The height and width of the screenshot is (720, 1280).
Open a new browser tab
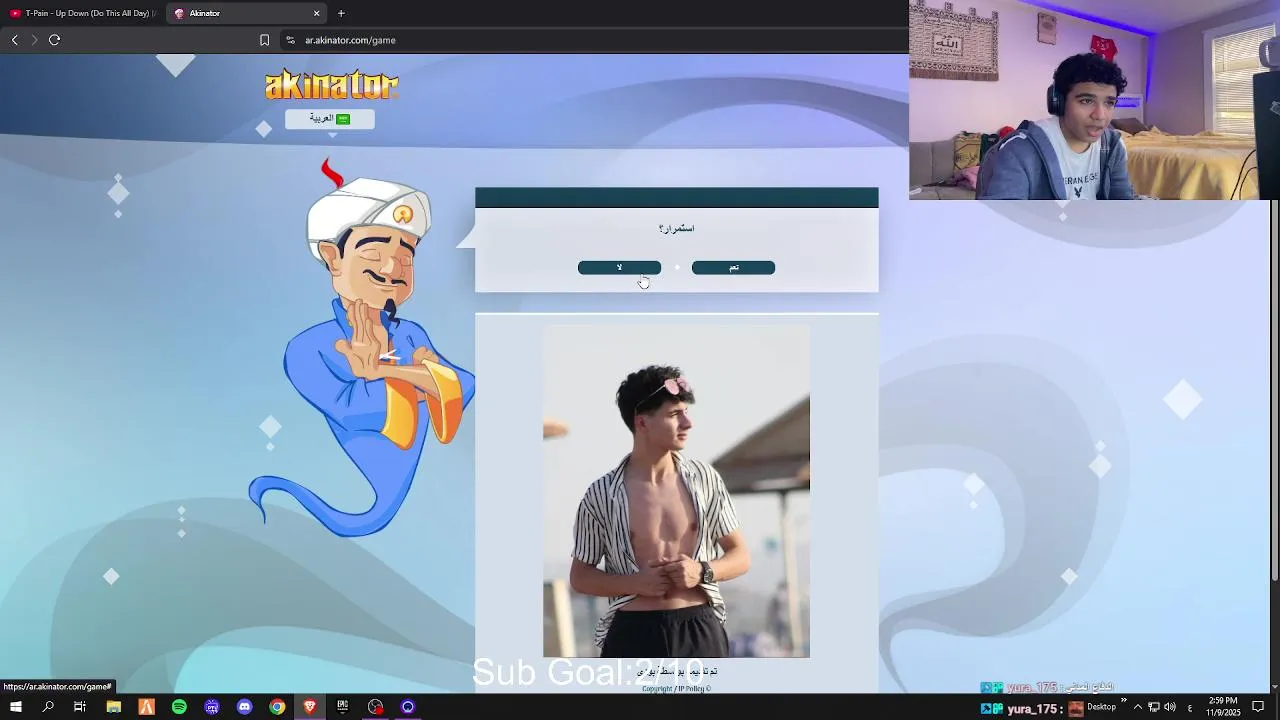click(x=341, y=13)
